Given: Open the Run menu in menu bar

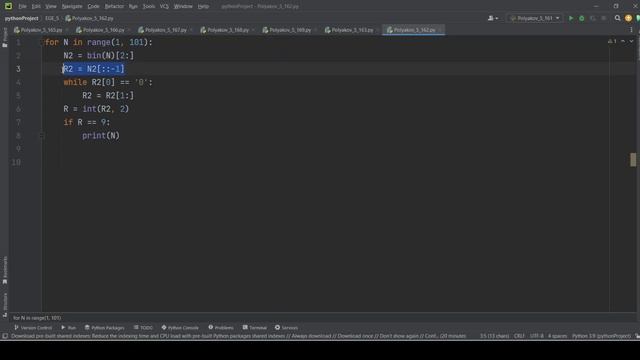Looking at the screenshot, I should tap(133, 6).
